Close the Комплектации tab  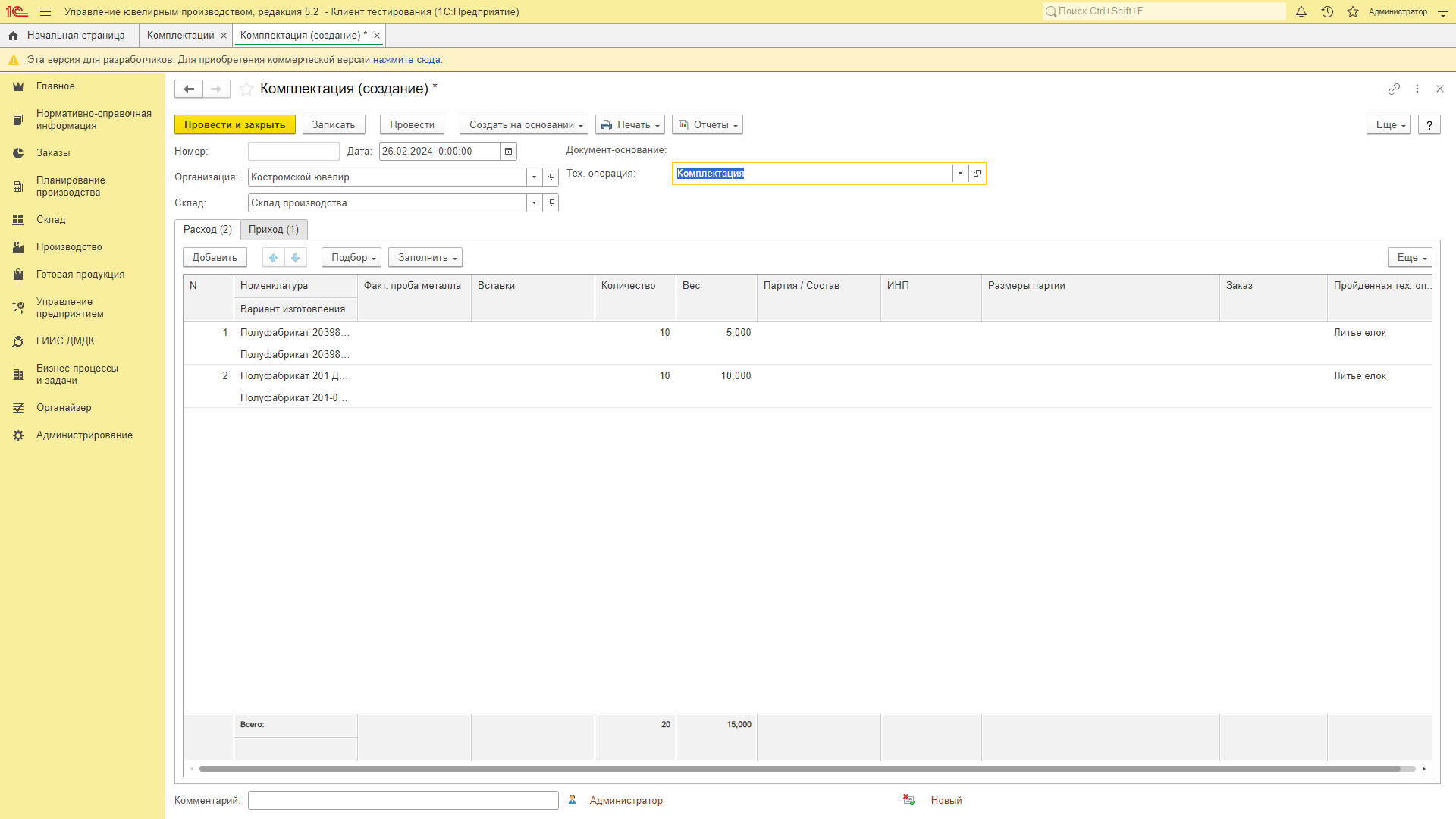(x=224, y=36)
